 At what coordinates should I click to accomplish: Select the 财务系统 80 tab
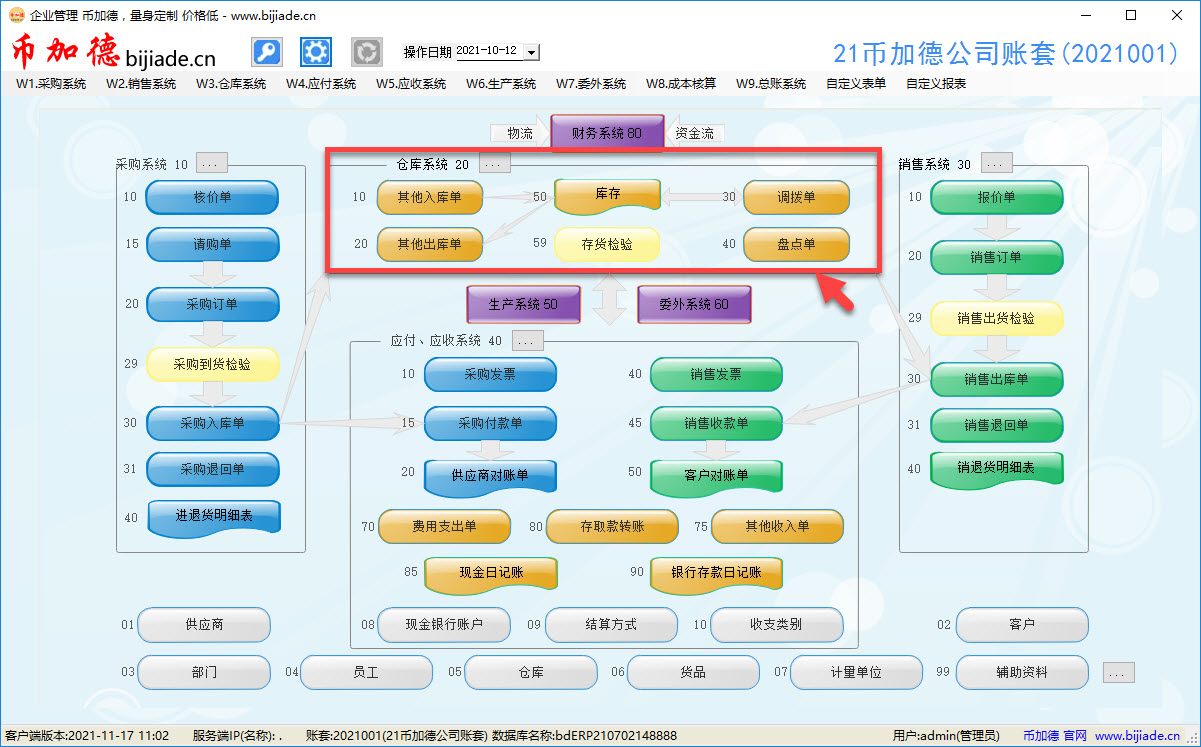pos(607,133)
